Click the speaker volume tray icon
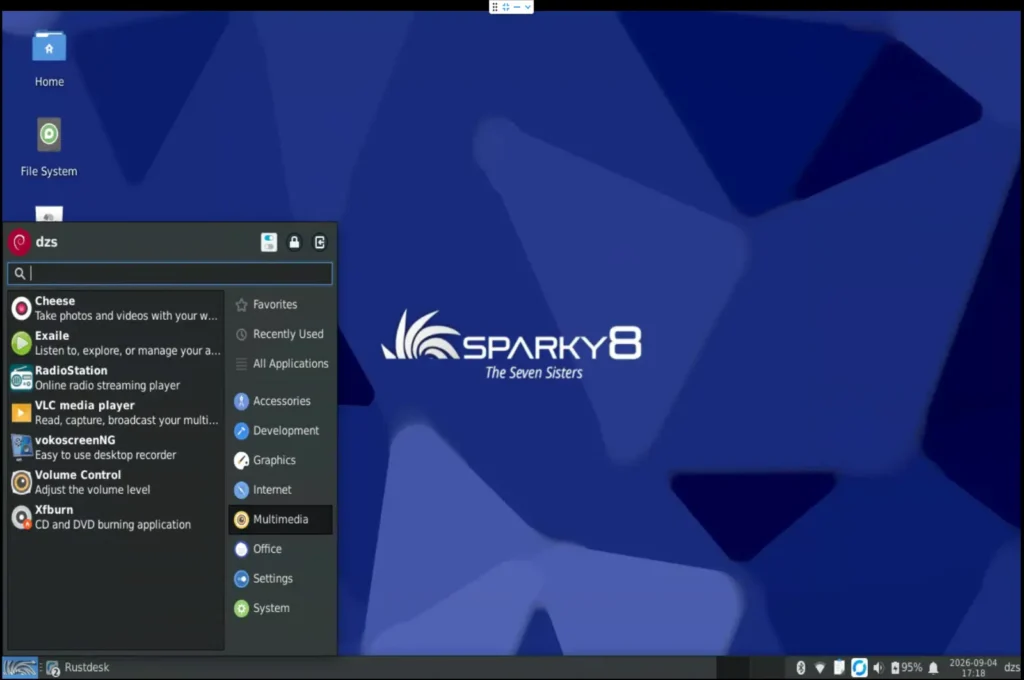This screenshot has height=680, width=1024. click(x=878, y=668)
